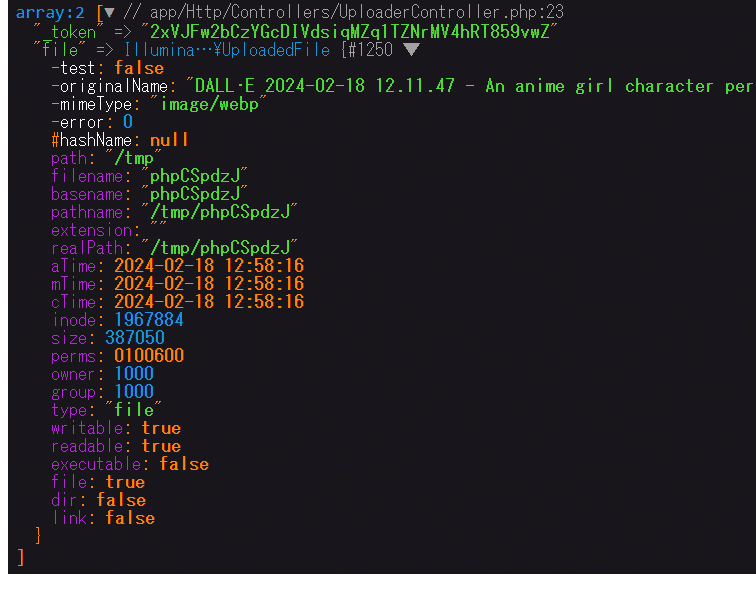Select the path "/tmp" value
756x601 pixels.
coord(134,158)
